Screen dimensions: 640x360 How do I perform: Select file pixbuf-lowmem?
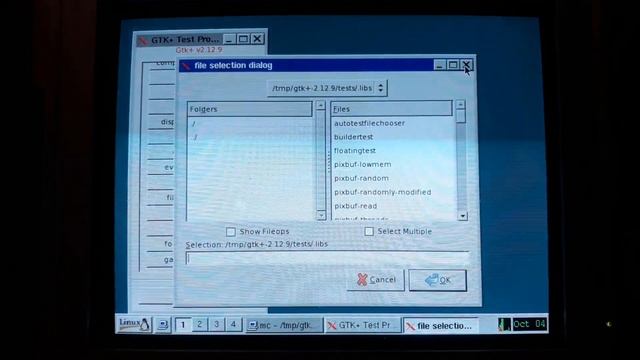pos(362,164)
